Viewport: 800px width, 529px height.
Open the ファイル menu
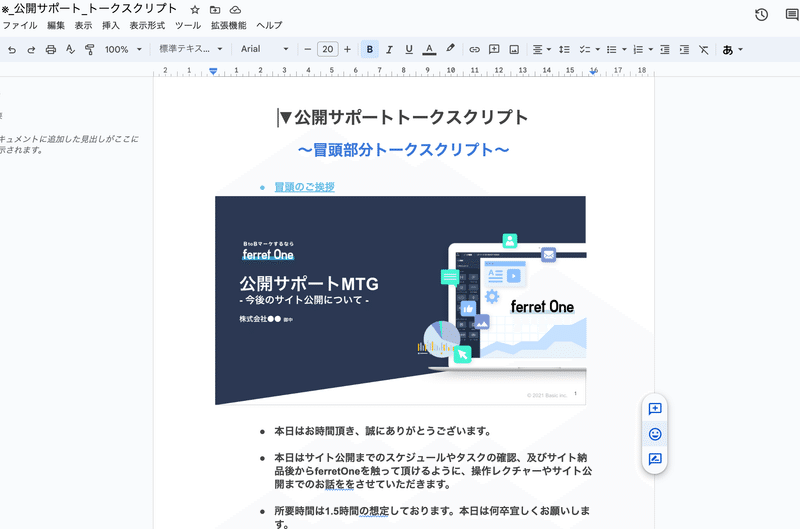pyautogui.click(x=19, y=26)
